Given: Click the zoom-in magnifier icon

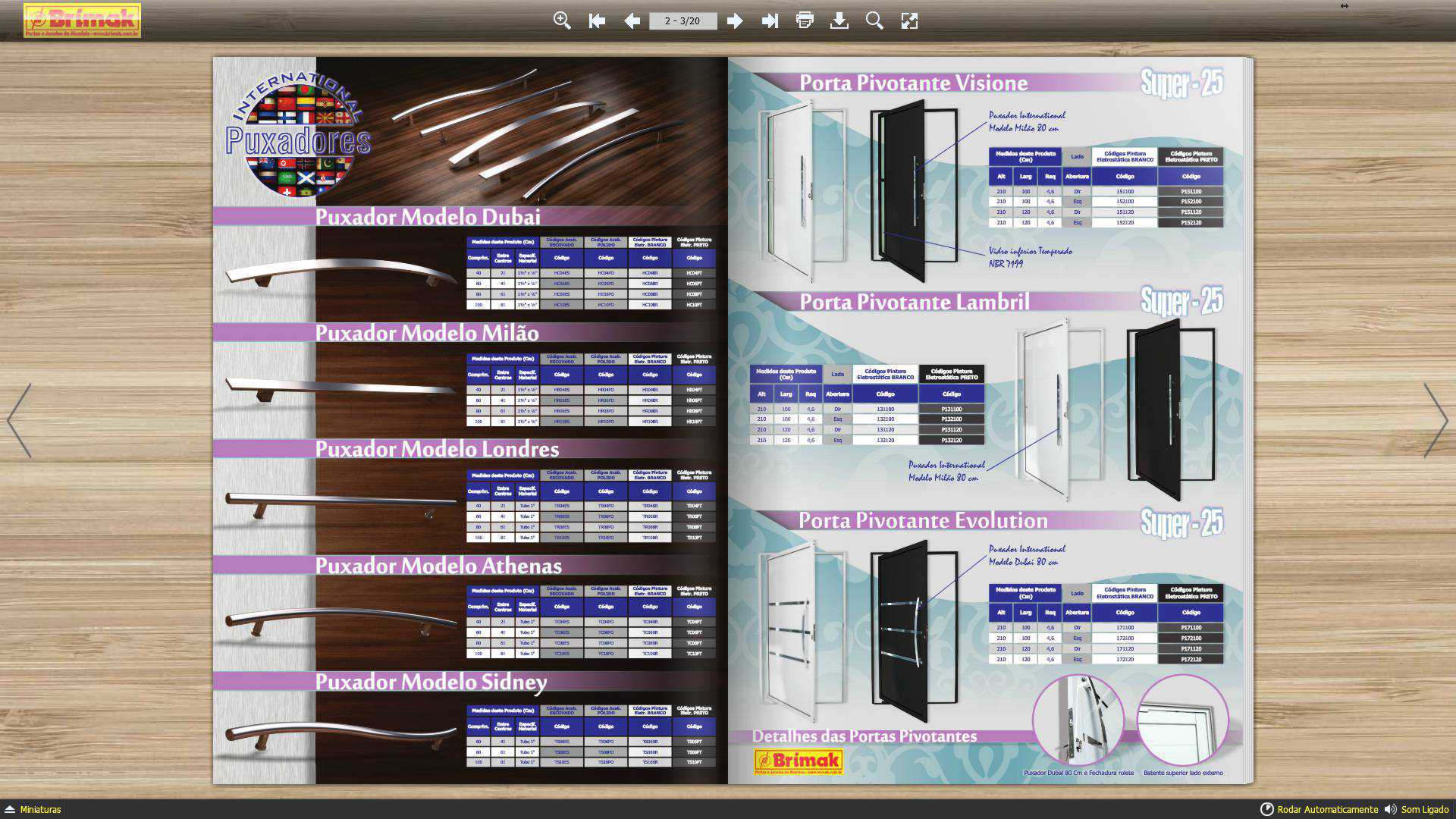Looking at the screenshot, I should [x=562, y=20].
